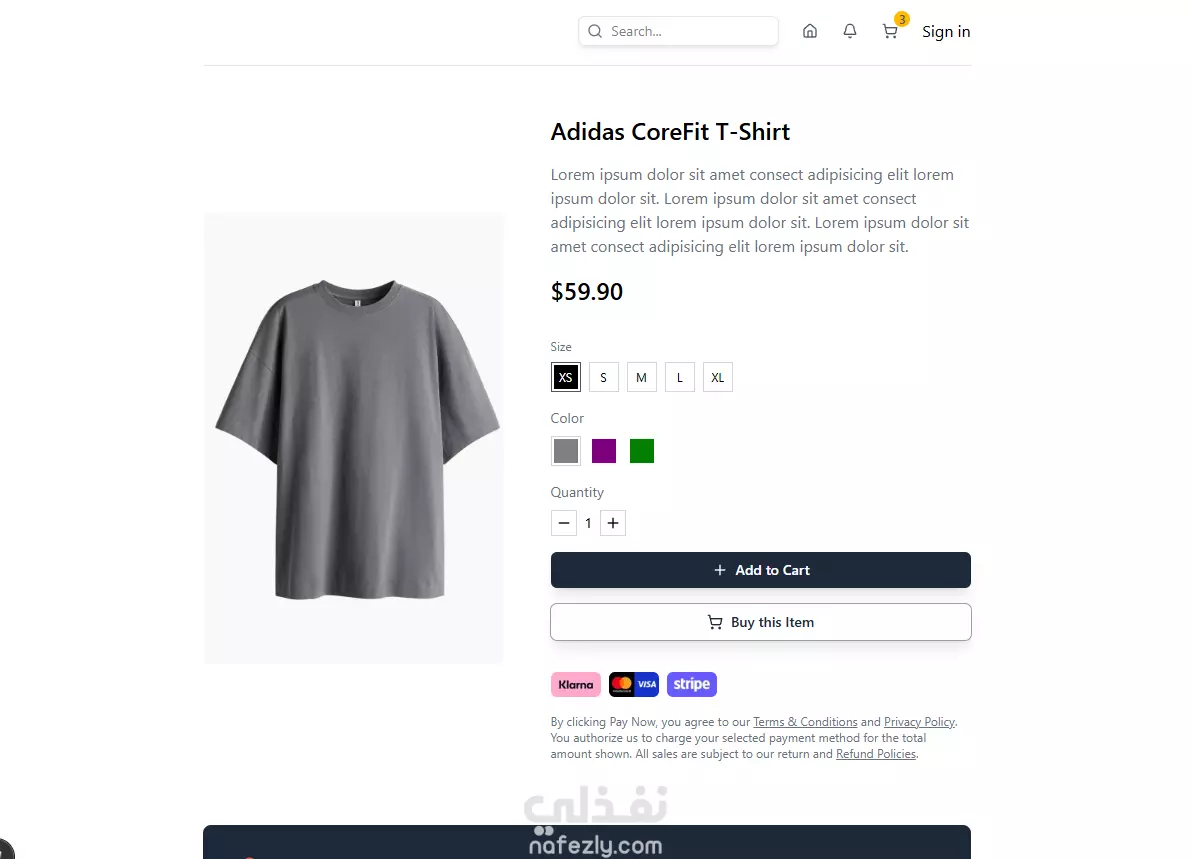Choose size L

(x=680, y=377)
